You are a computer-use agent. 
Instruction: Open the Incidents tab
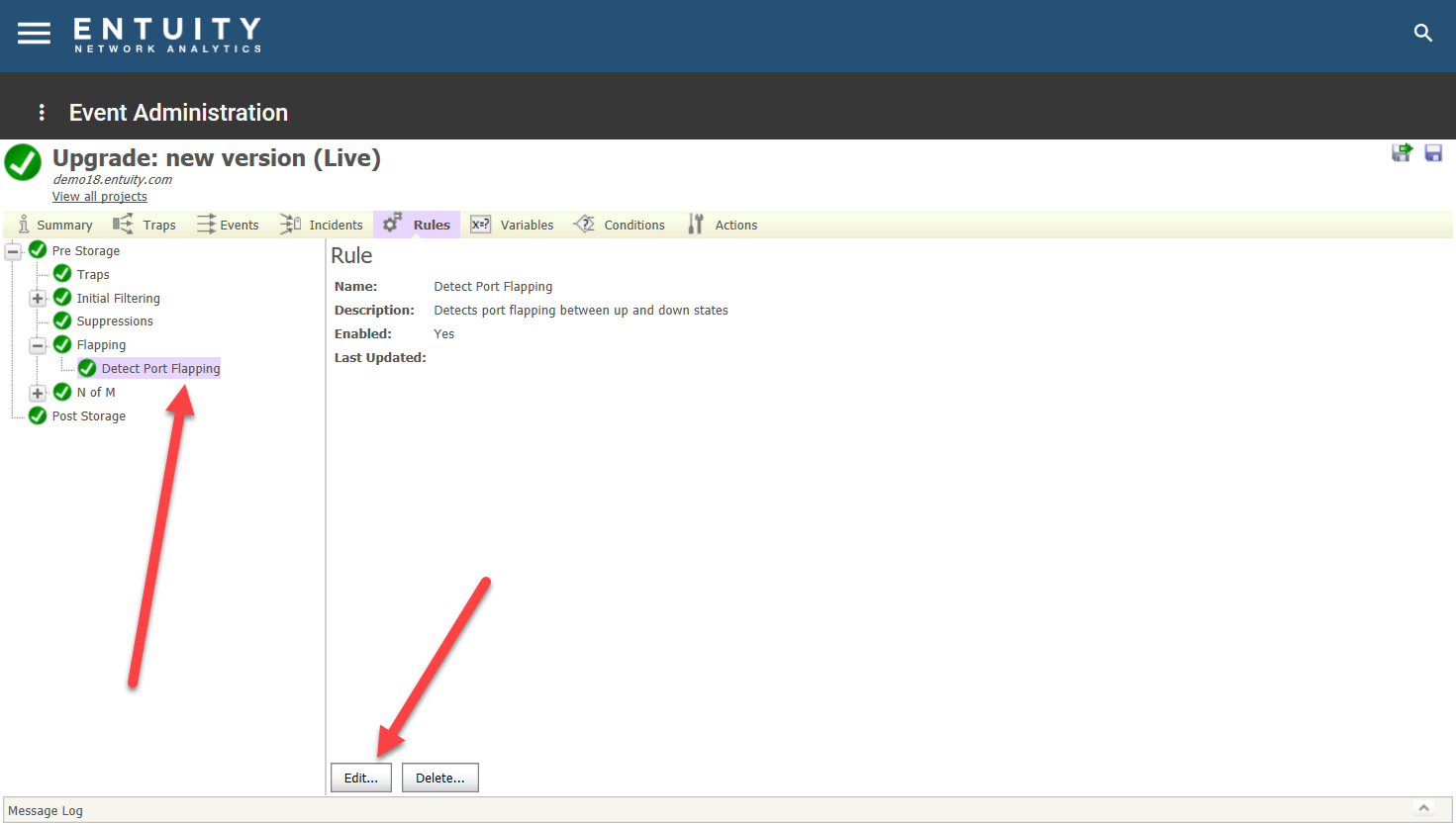coord(322,225)
